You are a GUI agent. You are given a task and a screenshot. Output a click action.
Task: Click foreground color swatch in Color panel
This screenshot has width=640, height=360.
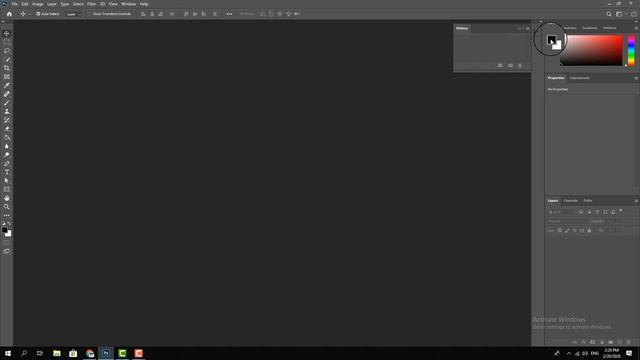[551, 40]
